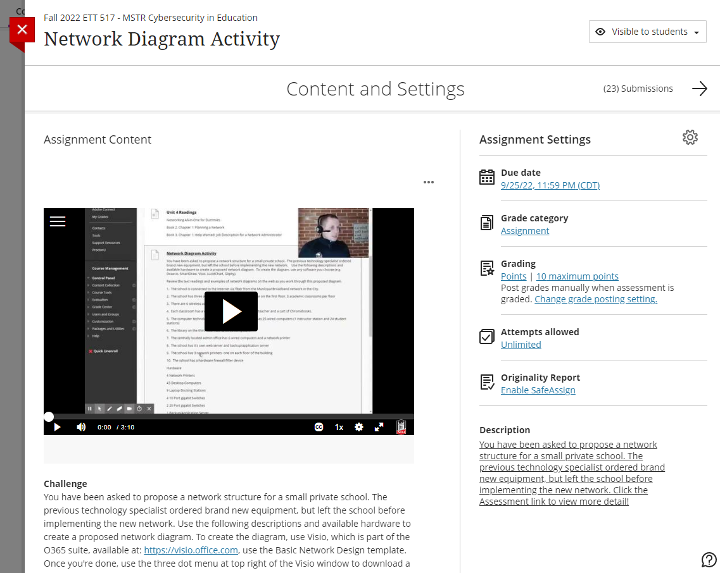Click the Enable SafeAssign link
Image resolution: width=720 pixels, height=574 pixels.
point(538,390)
